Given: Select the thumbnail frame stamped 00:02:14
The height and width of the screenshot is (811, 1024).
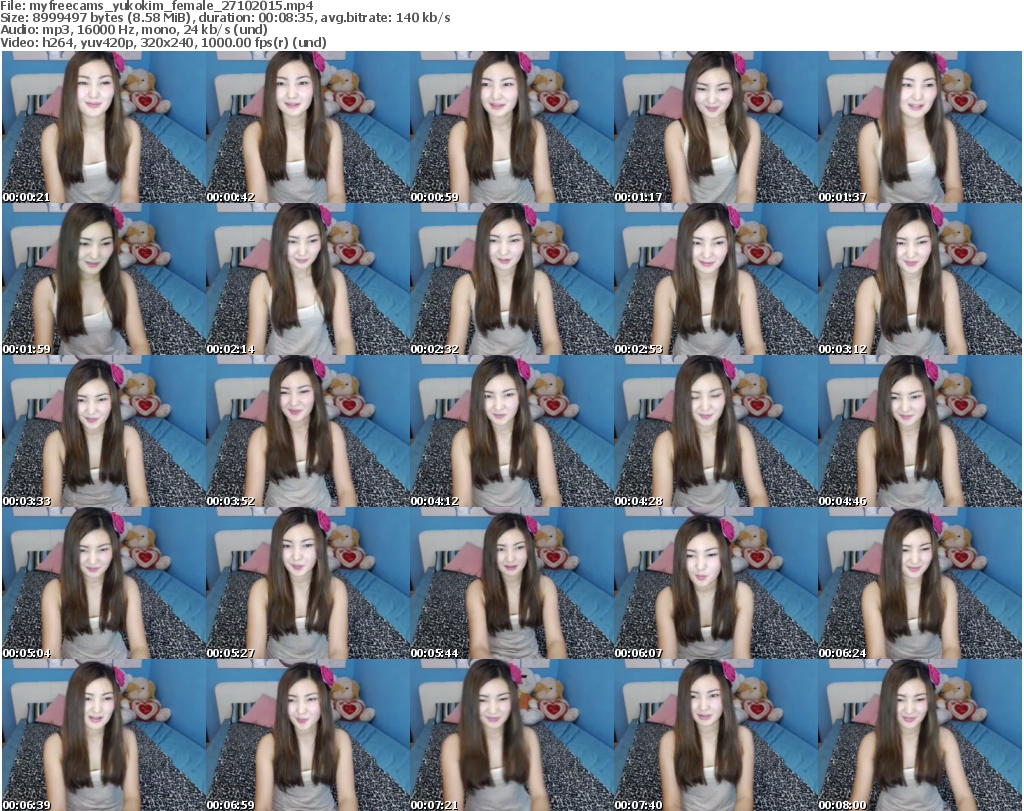Looking at the screenshot, I should pos(308,279).
